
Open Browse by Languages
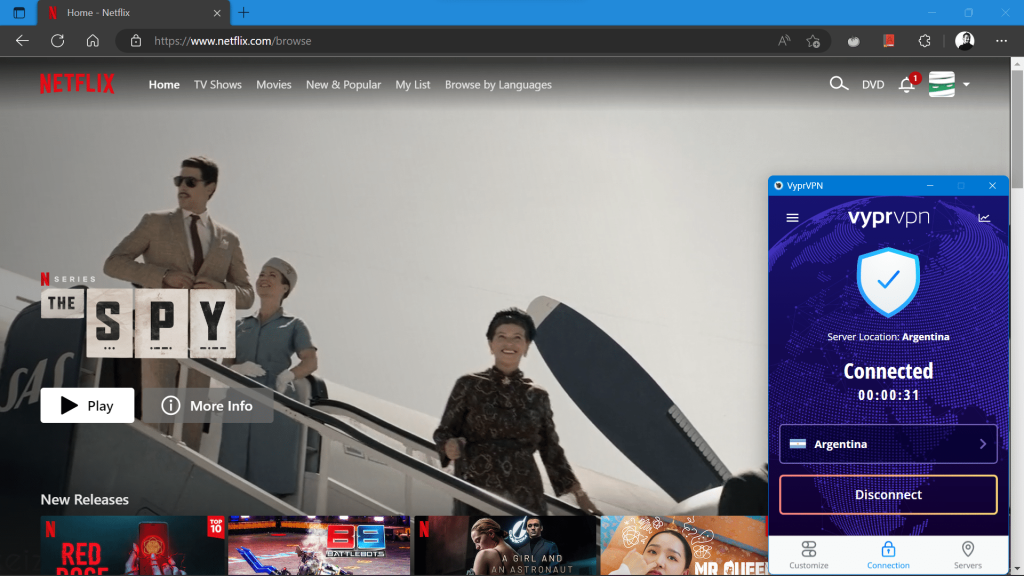point(498,85)
